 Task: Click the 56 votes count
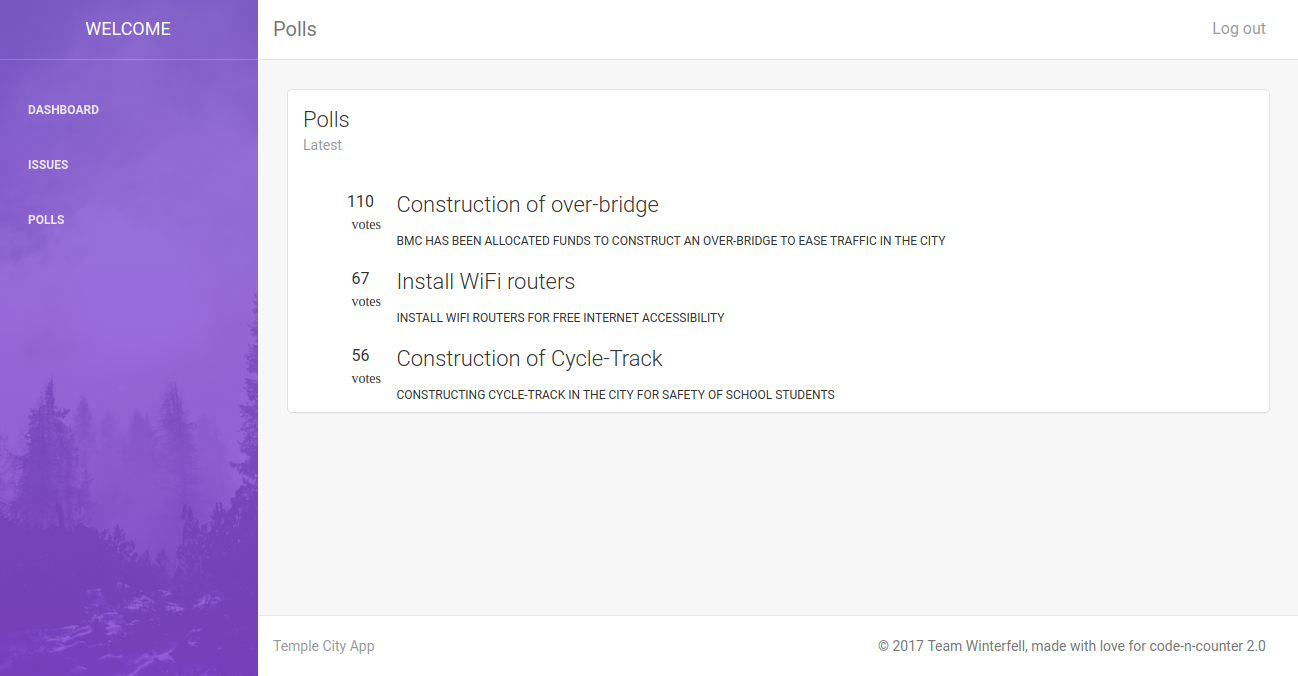[360, 355]
